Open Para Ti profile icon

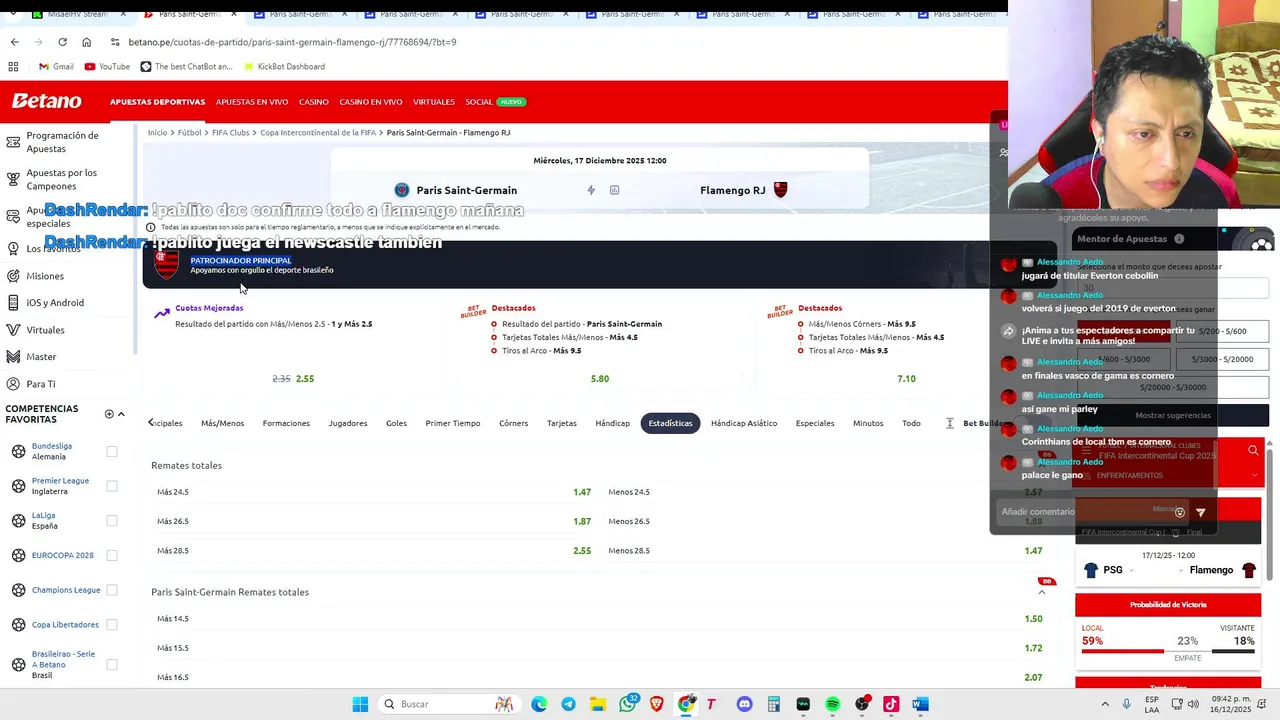click(13, 384)
